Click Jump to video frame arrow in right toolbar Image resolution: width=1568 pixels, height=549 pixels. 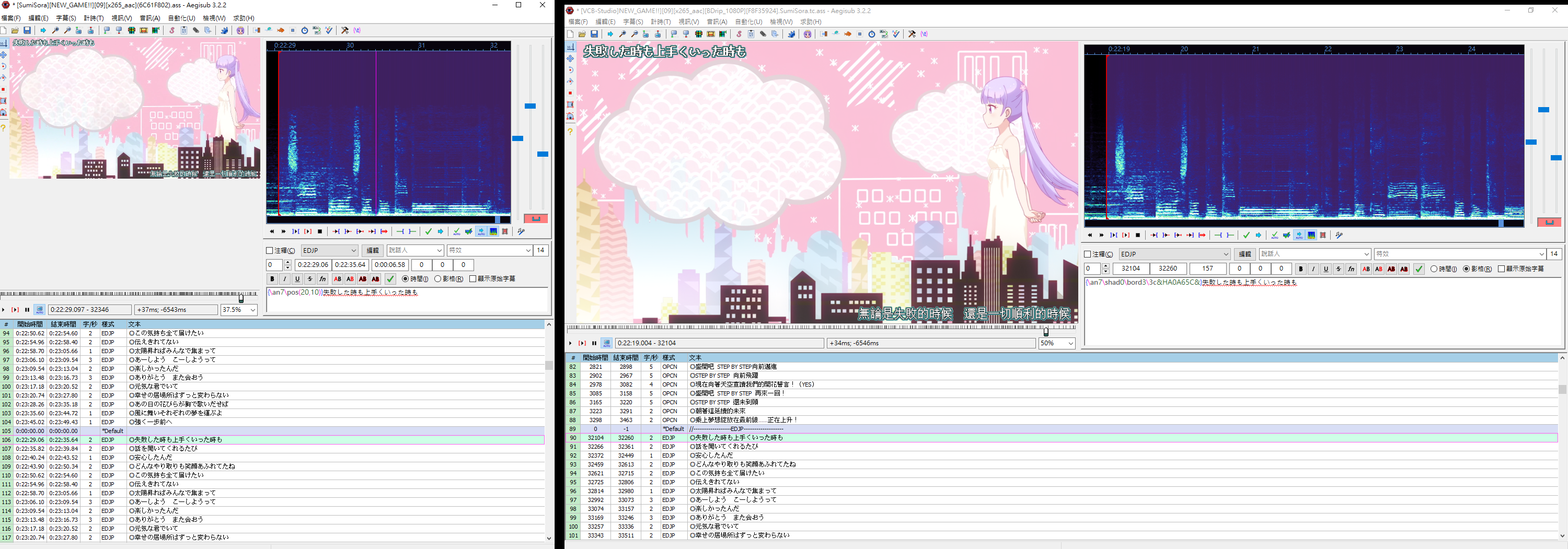point(610,34)
